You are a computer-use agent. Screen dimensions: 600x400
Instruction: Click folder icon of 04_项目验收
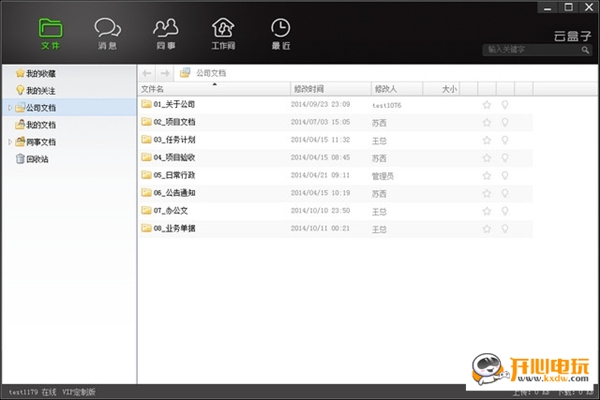click(x=146, y=157)
